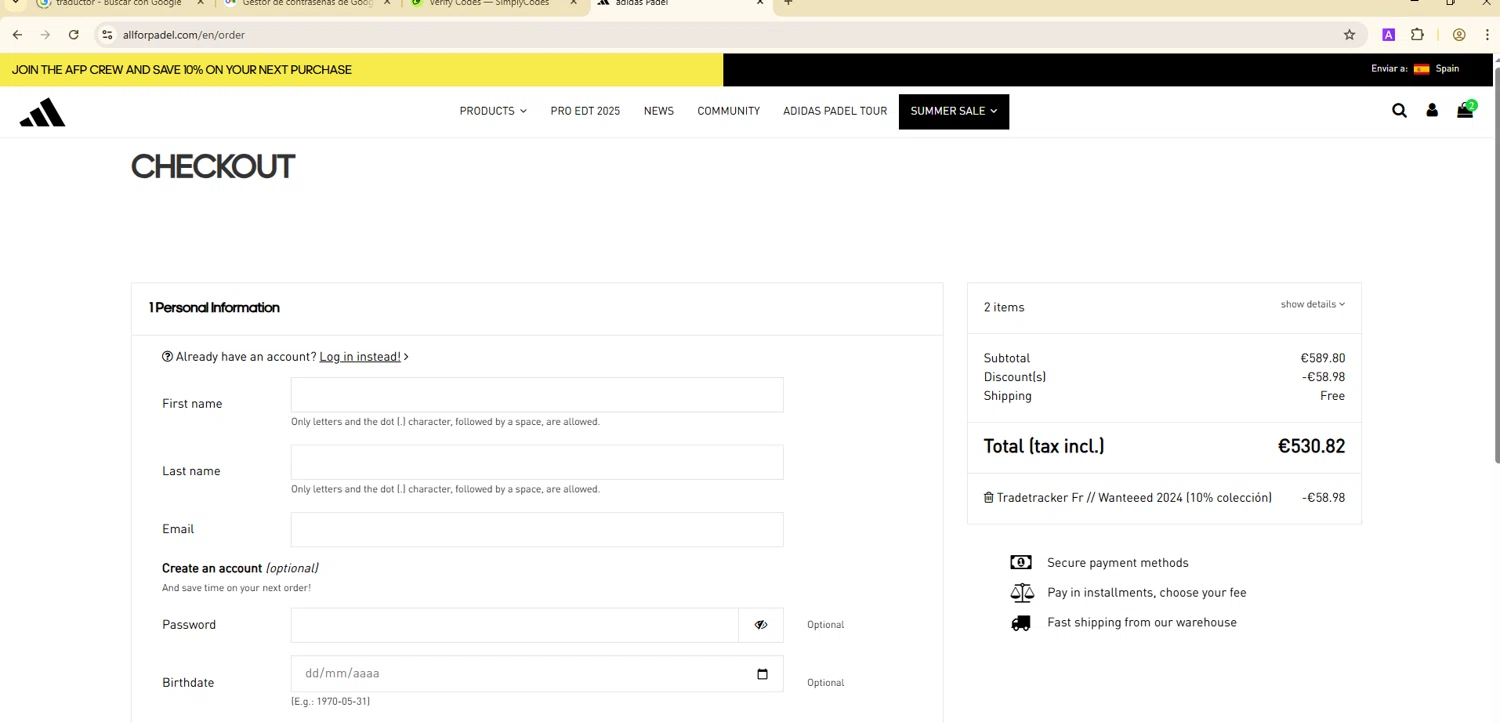Open the NEWS menu item
This screenshot has width=1500, height=723.
tap(659, 111)
